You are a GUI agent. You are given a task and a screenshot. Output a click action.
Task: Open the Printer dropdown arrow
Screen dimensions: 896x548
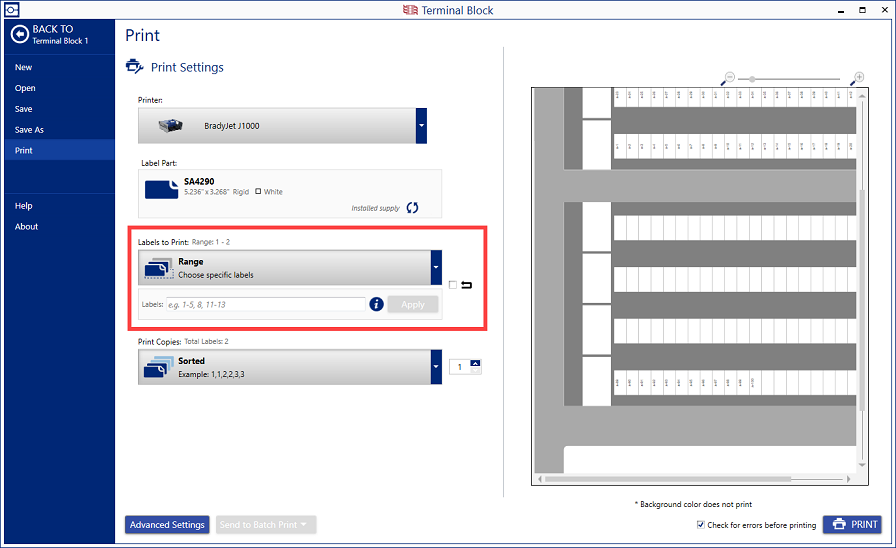coord(421,126)
